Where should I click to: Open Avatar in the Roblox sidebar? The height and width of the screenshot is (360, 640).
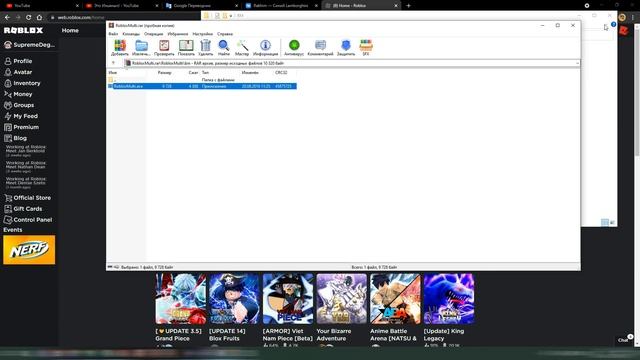(x=18, y=72)
